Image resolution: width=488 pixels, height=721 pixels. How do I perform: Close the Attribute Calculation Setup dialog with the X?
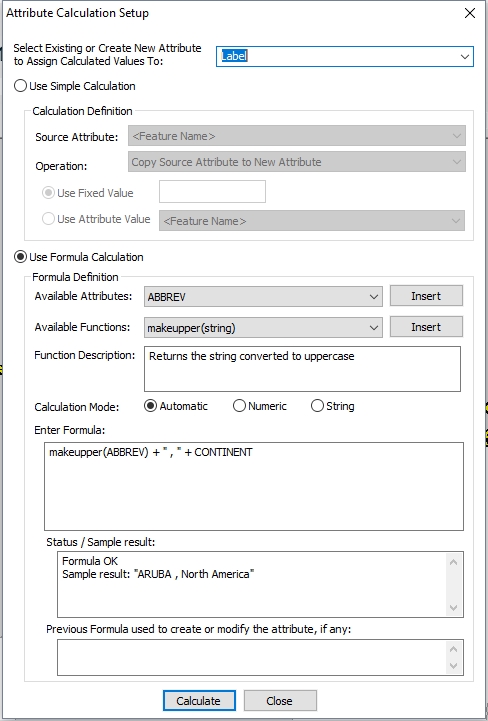[x=470, y=13]
